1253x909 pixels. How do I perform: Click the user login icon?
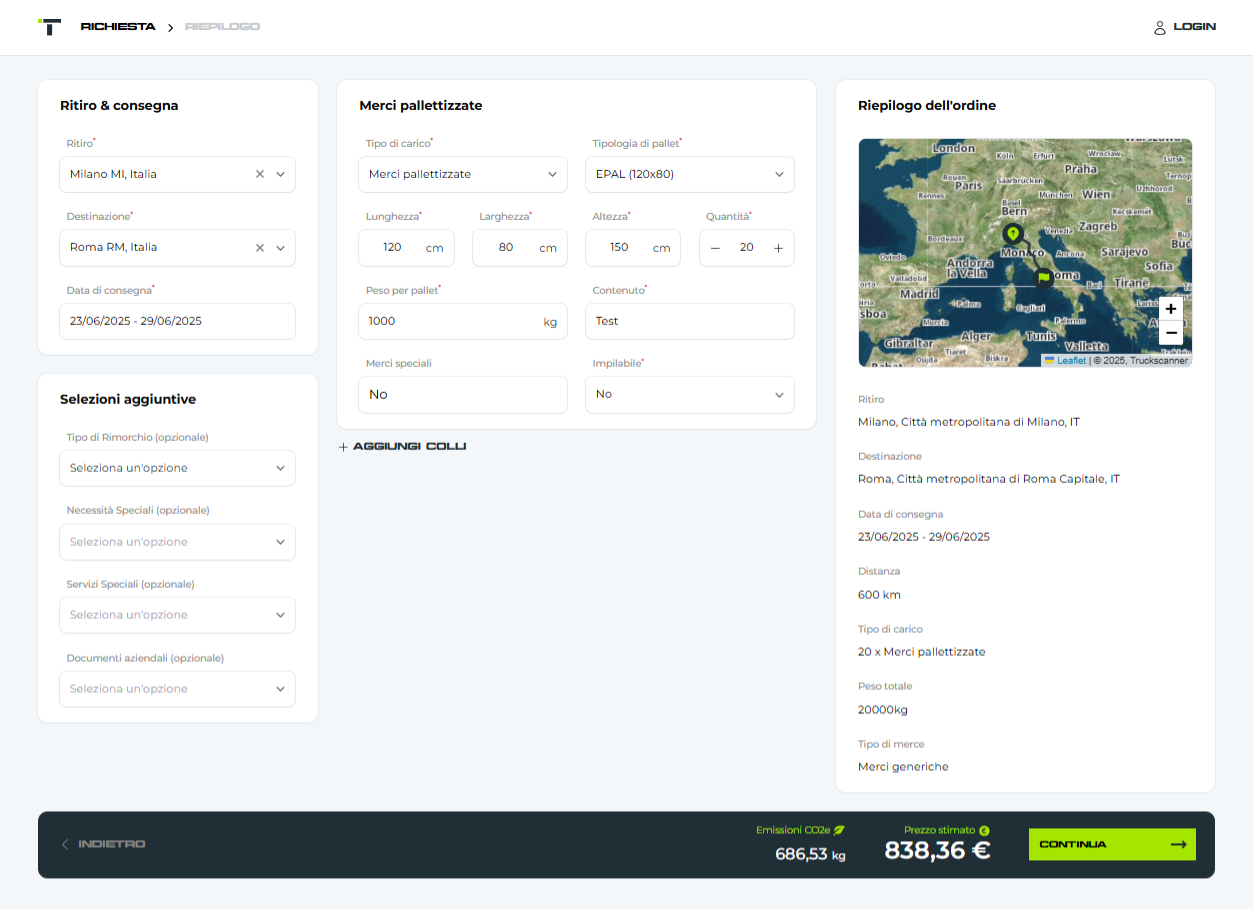coord(1160,28)
